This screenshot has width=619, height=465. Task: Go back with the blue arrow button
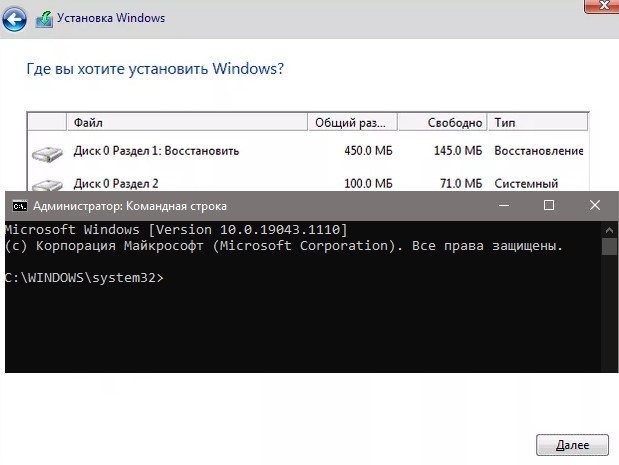(x=15, y=19)
